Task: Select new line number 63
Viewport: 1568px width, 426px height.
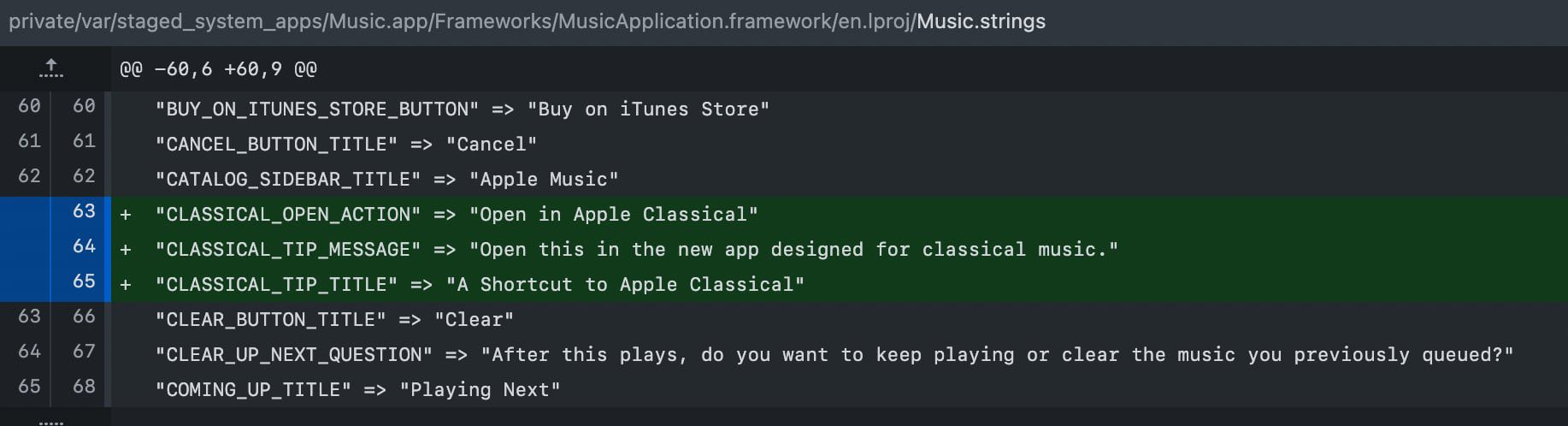Action: 84,211
